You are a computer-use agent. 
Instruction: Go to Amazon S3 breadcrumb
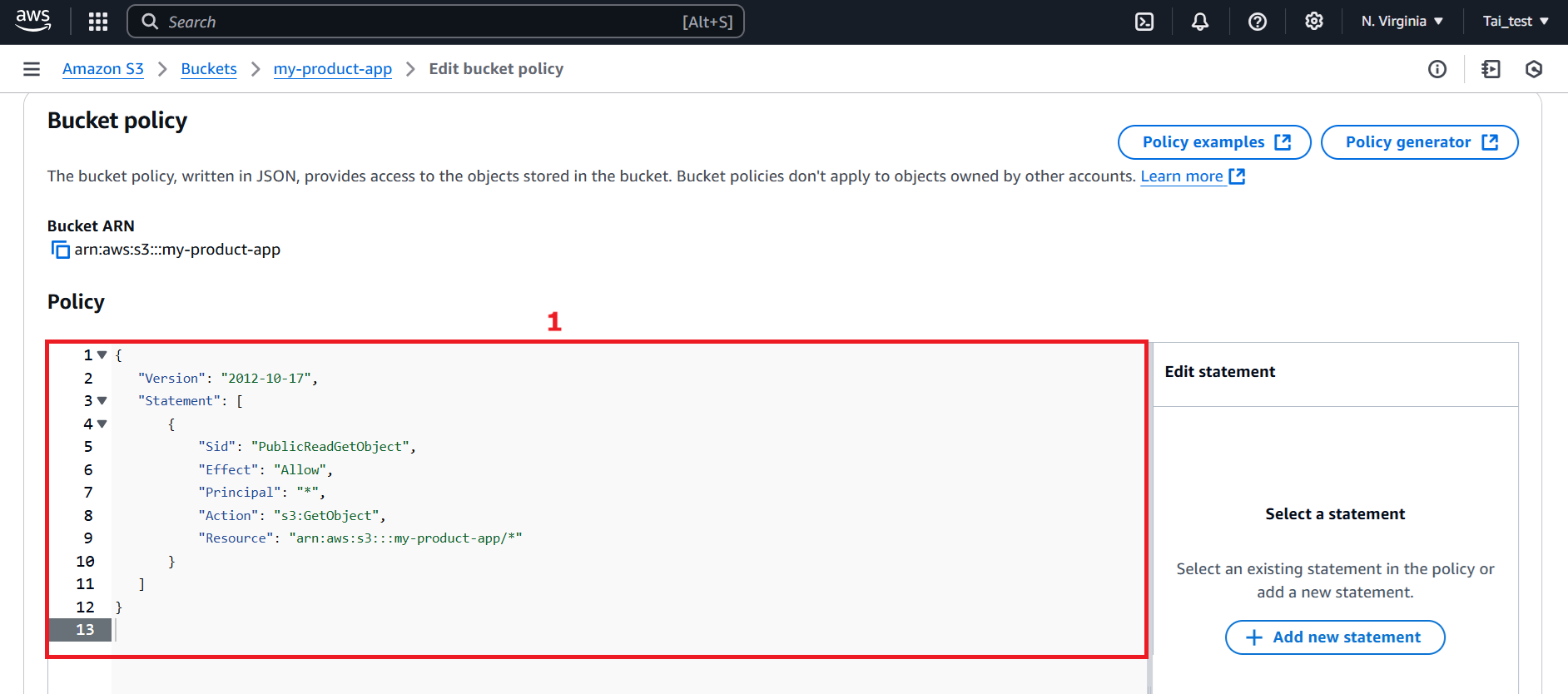(x=103, y=69)
